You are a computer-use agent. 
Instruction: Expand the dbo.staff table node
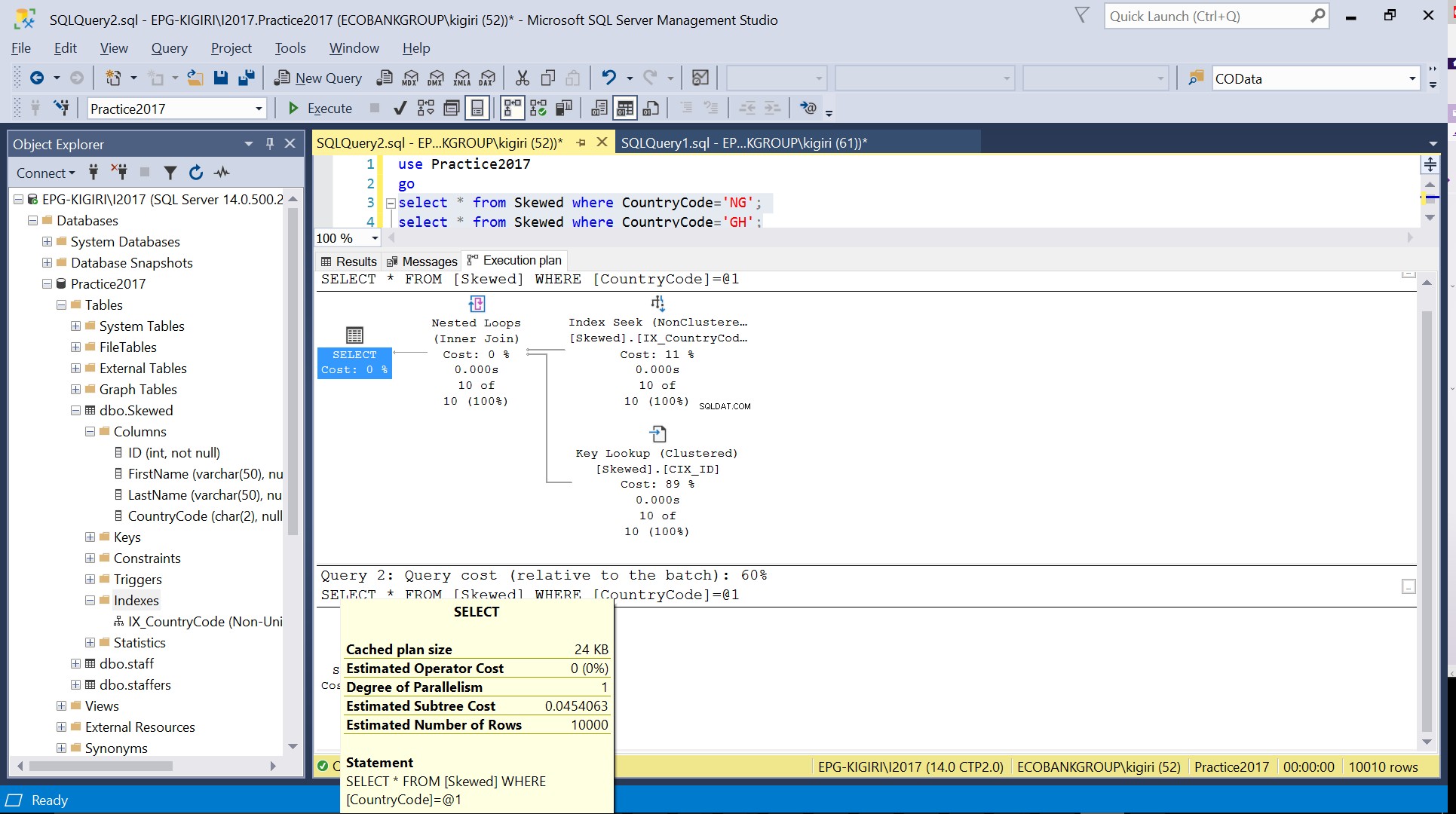[76, 664]
